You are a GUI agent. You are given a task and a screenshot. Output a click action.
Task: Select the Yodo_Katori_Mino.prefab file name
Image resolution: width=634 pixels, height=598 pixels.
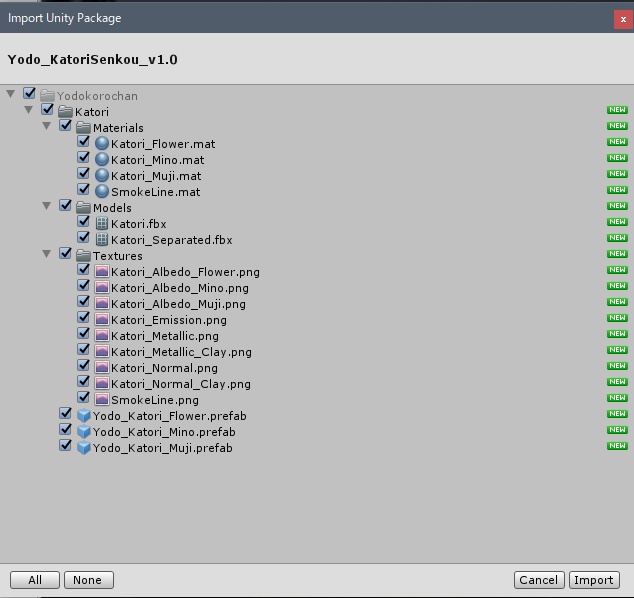164,432
